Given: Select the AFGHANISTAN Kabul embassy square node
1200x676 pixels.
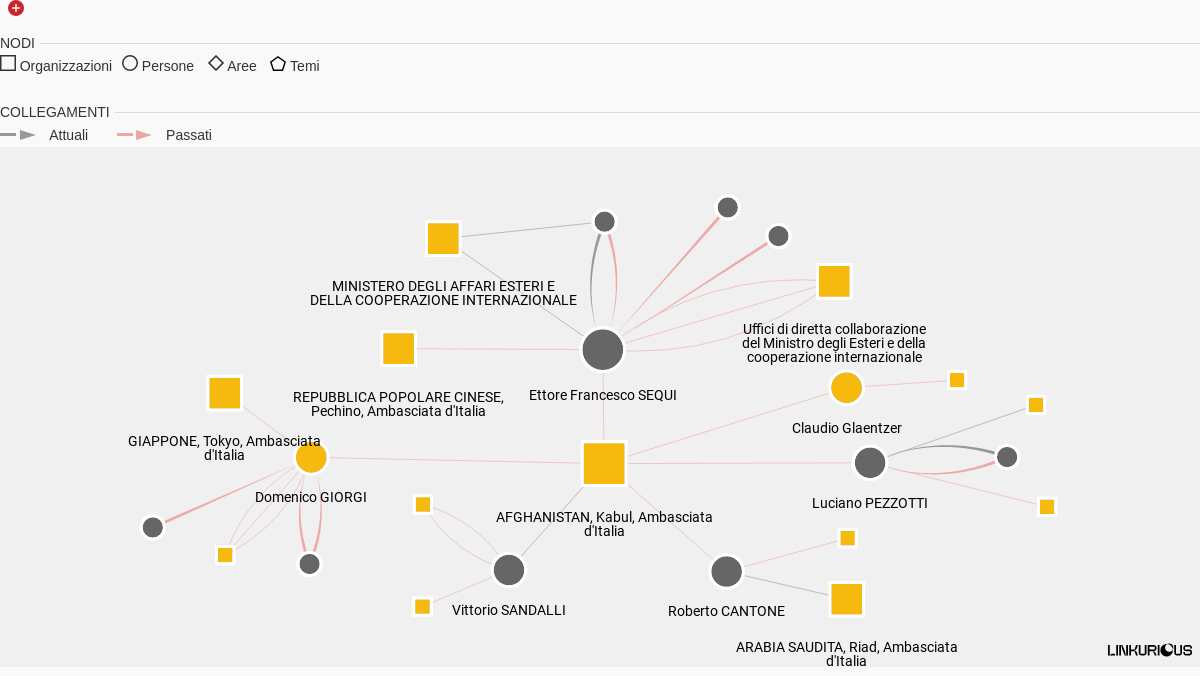Looking at the screenshot, I should pyautogui.click(x=604, y=464).
